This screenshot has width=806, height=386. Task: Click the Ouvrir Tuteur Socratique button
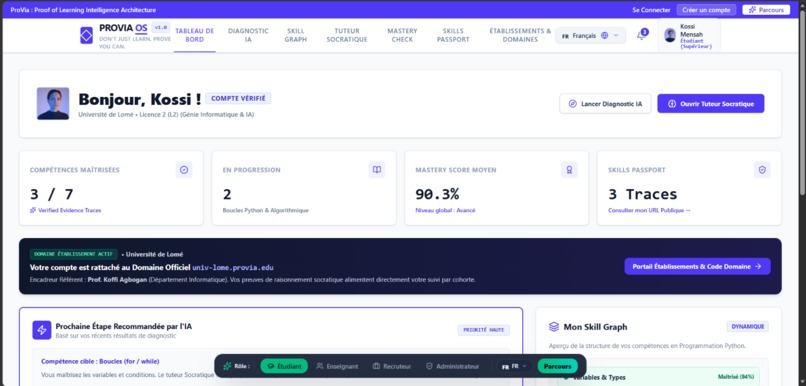point(710,104)
